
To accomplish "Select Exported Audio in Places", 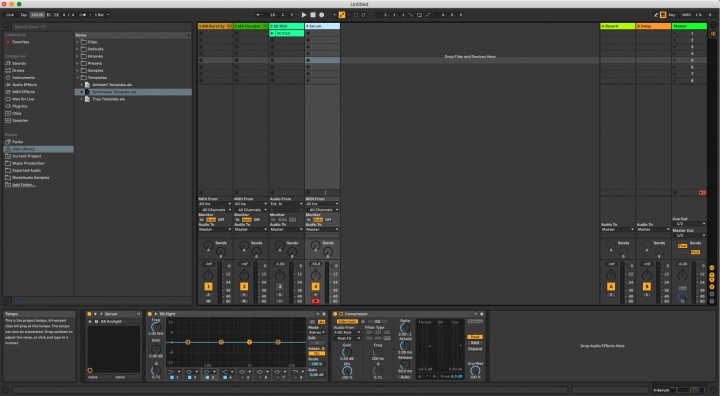I will click(26, 170).
